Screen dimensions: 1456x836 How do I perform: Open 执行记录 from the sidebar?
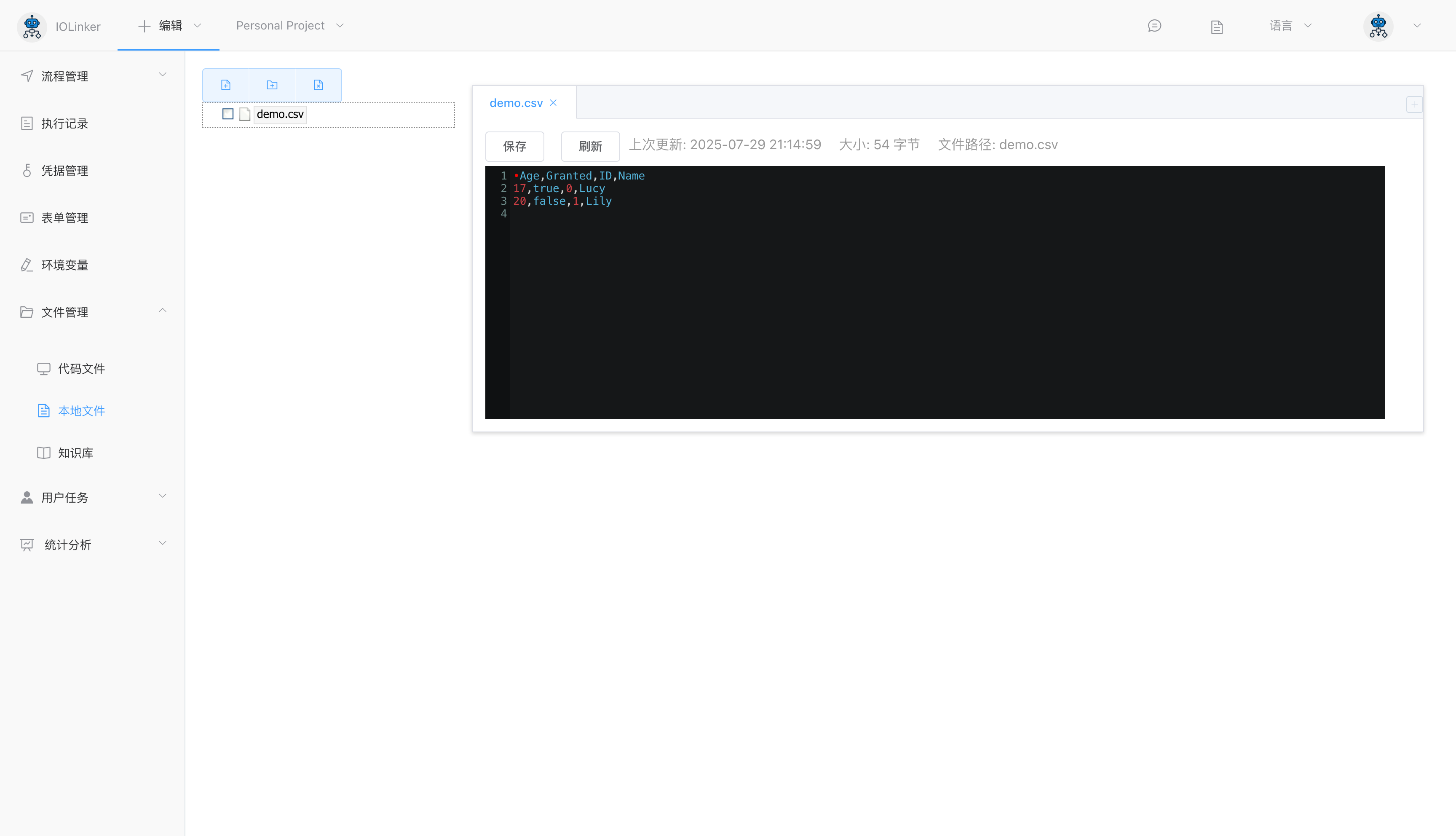[65, 123]
